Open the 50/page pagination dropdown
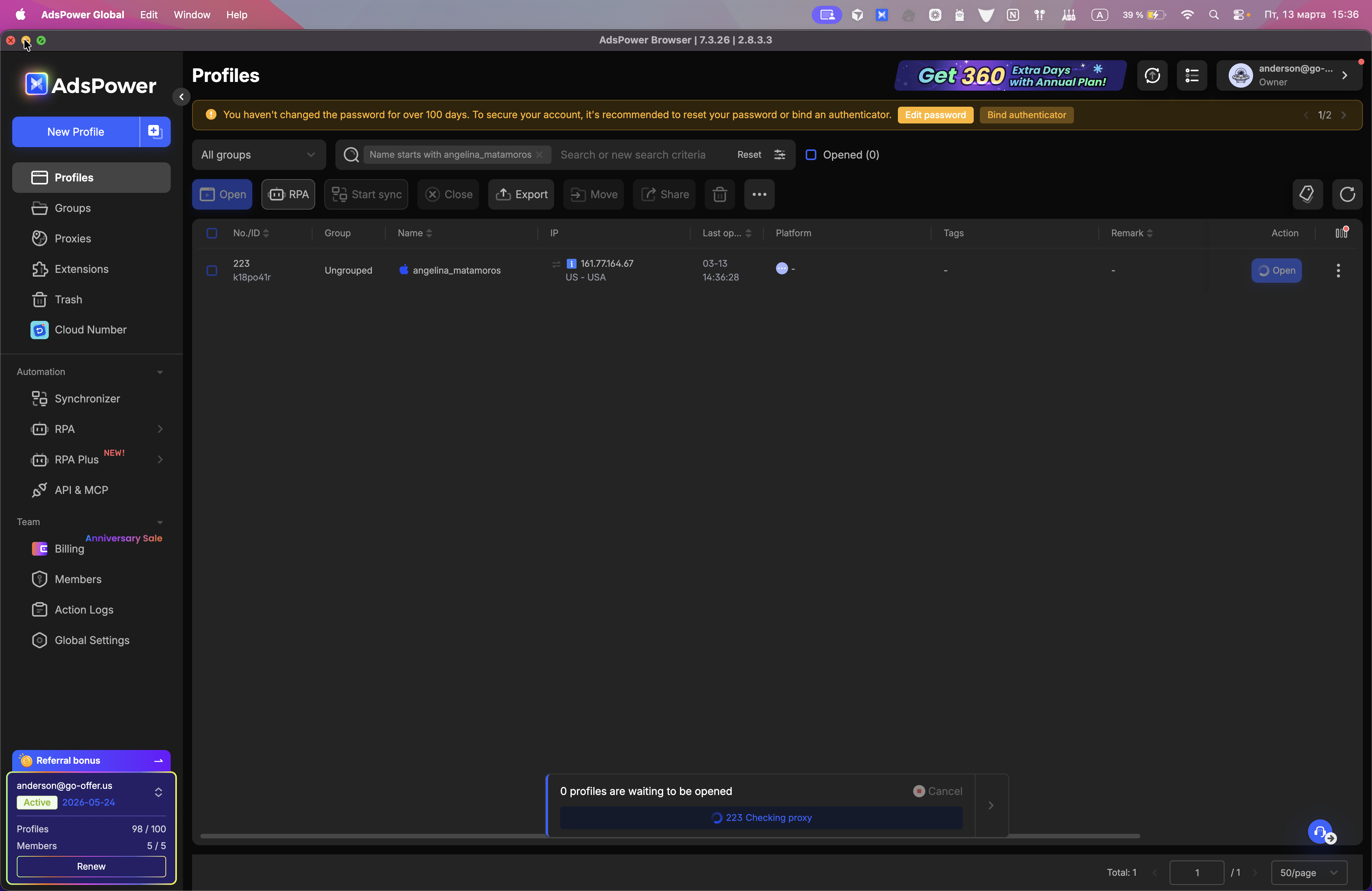Screen dimensions: 1372x891 coord(1308,872)
